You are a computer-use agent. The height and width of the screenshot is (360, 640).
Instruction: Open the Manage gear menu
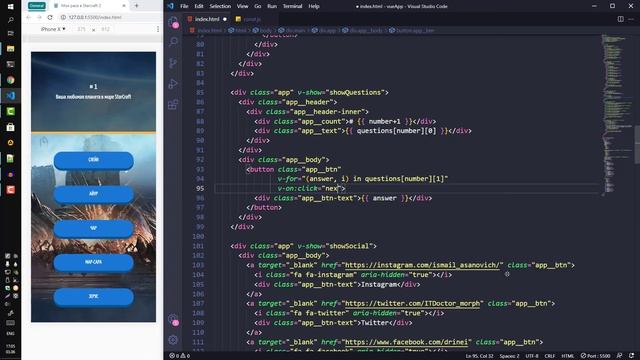point(173,340)
